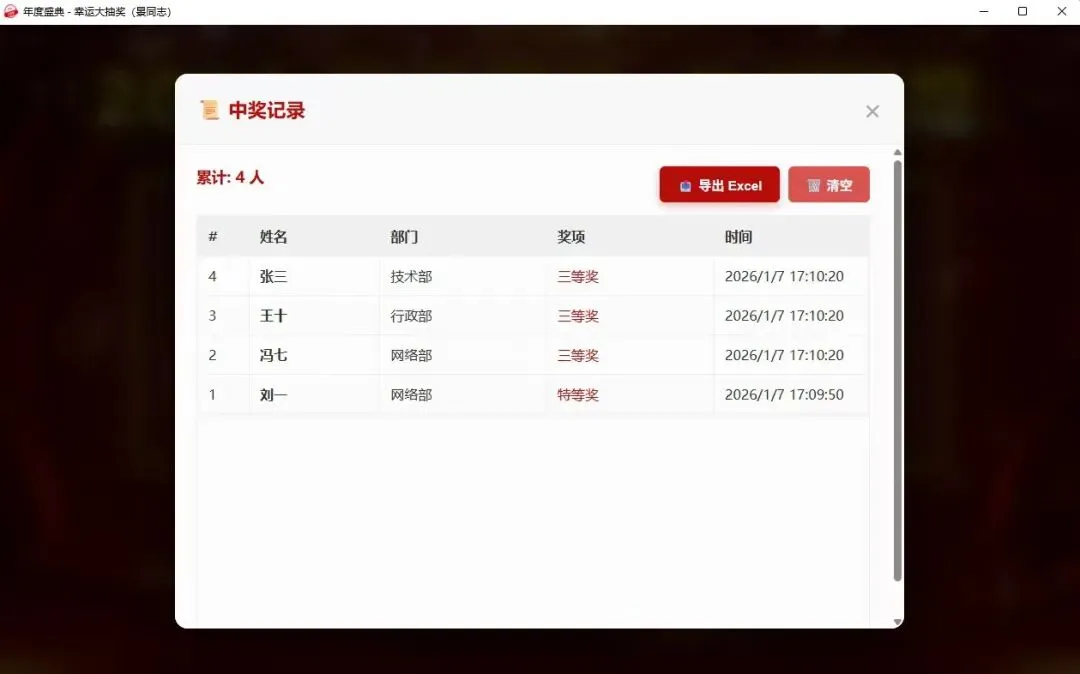Click 三等奖 in 张三's row
Image resolution: width=1080 pixels, height=674 pixels.
coord(578,277)
